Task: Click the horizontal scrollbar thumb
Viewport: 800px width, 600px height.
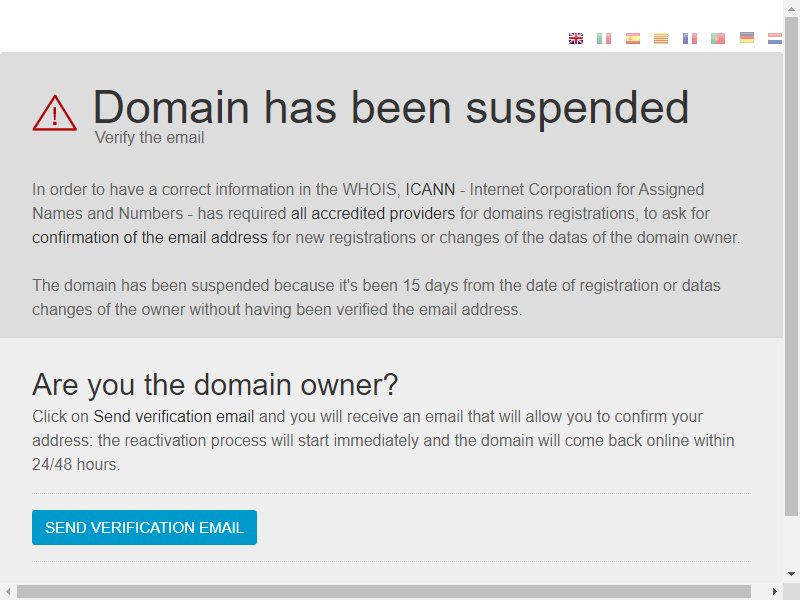Action: click(x=384, y=591)
